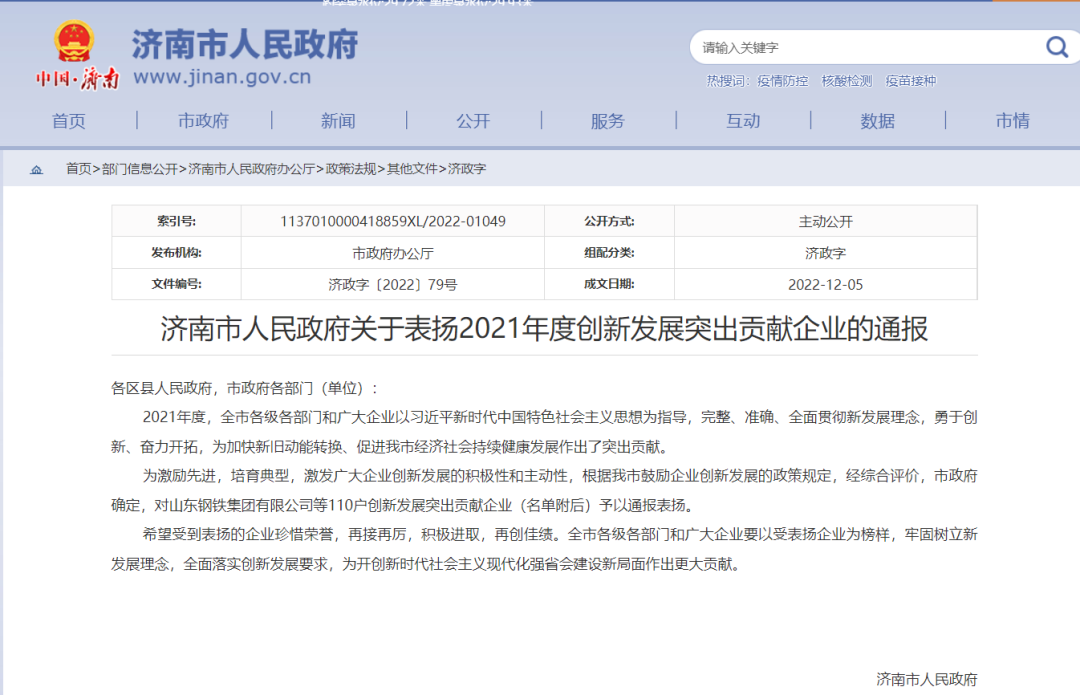
Task: Go to 政策法规 in breadcrumb
Action: tap(350, 169)
